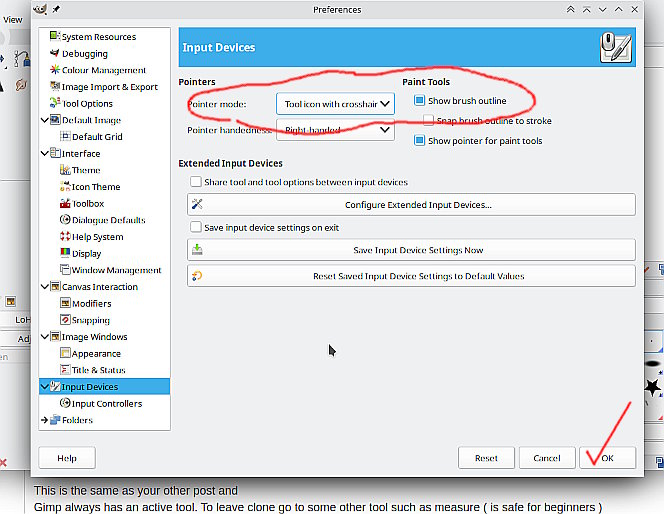The width and height of the screenshot is (664, 514).
Task: Open Display monitor icon
Action: (x=65, y=253)
